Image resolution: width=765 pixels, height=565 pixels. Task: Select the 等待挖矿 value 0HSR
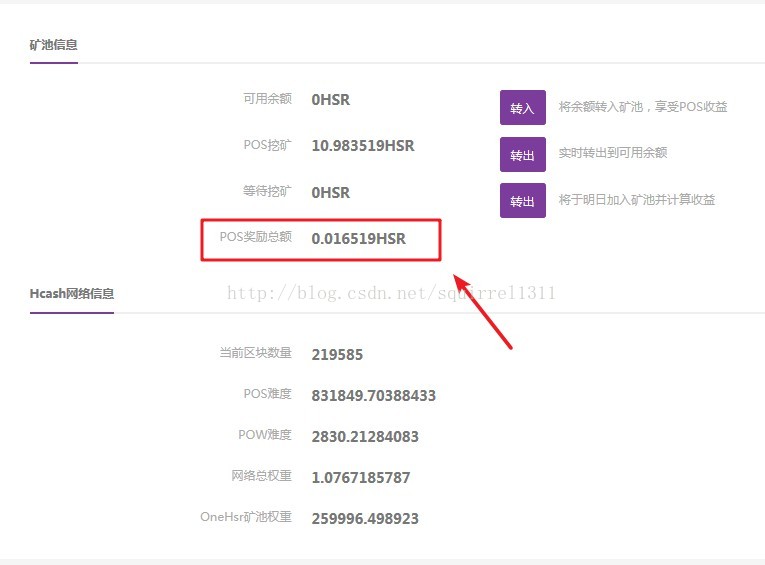[331, 192]
